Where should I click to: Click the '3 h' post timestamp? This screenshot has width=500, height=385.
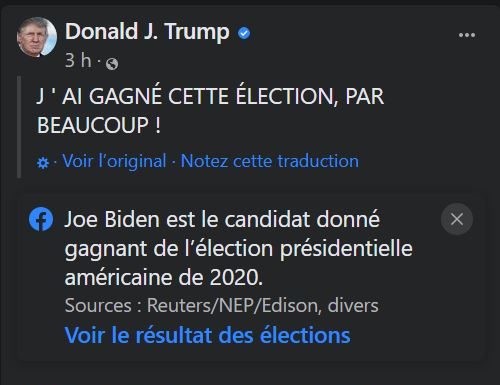(78, 61)
